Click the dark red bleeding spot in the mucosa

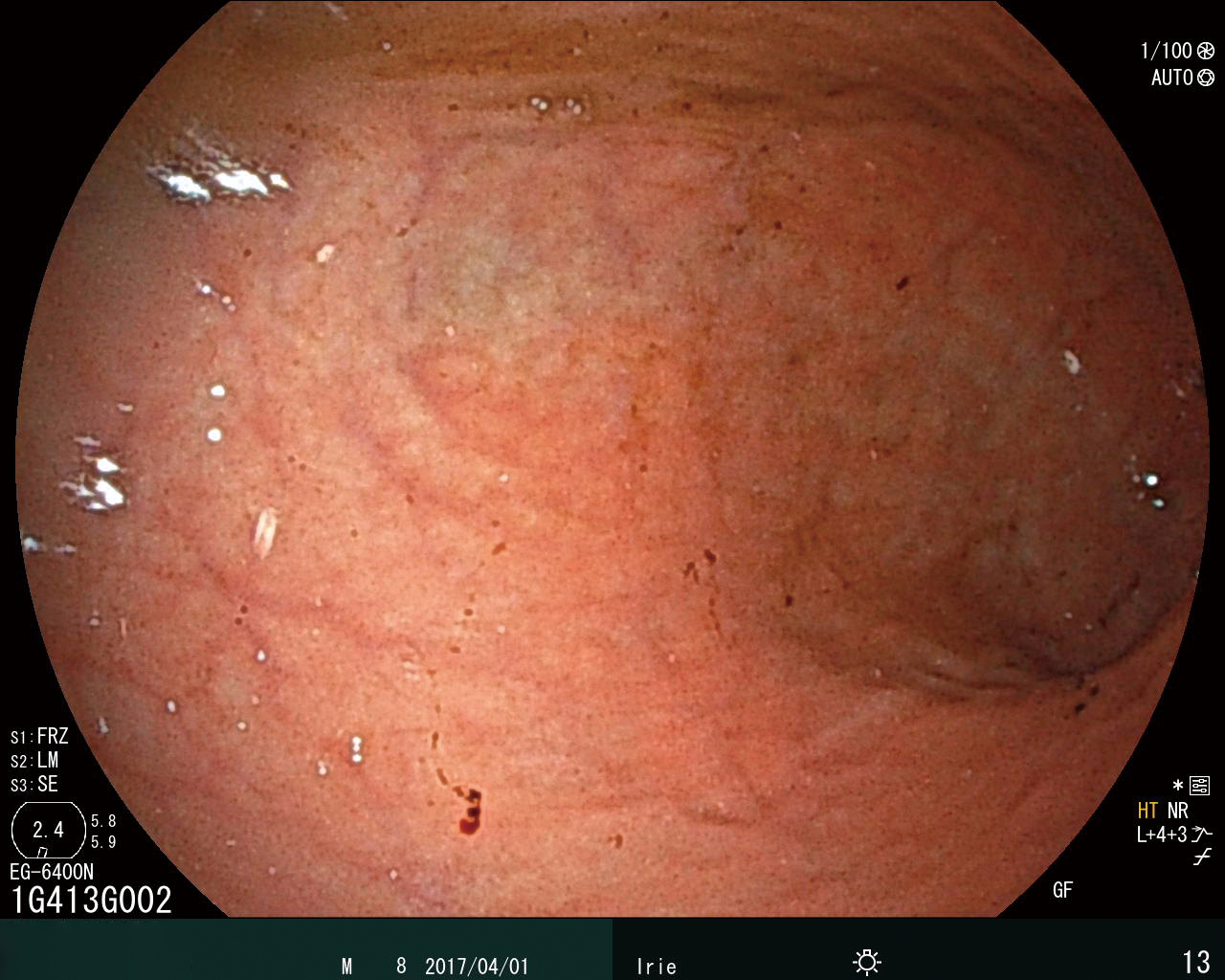point(471,812)
